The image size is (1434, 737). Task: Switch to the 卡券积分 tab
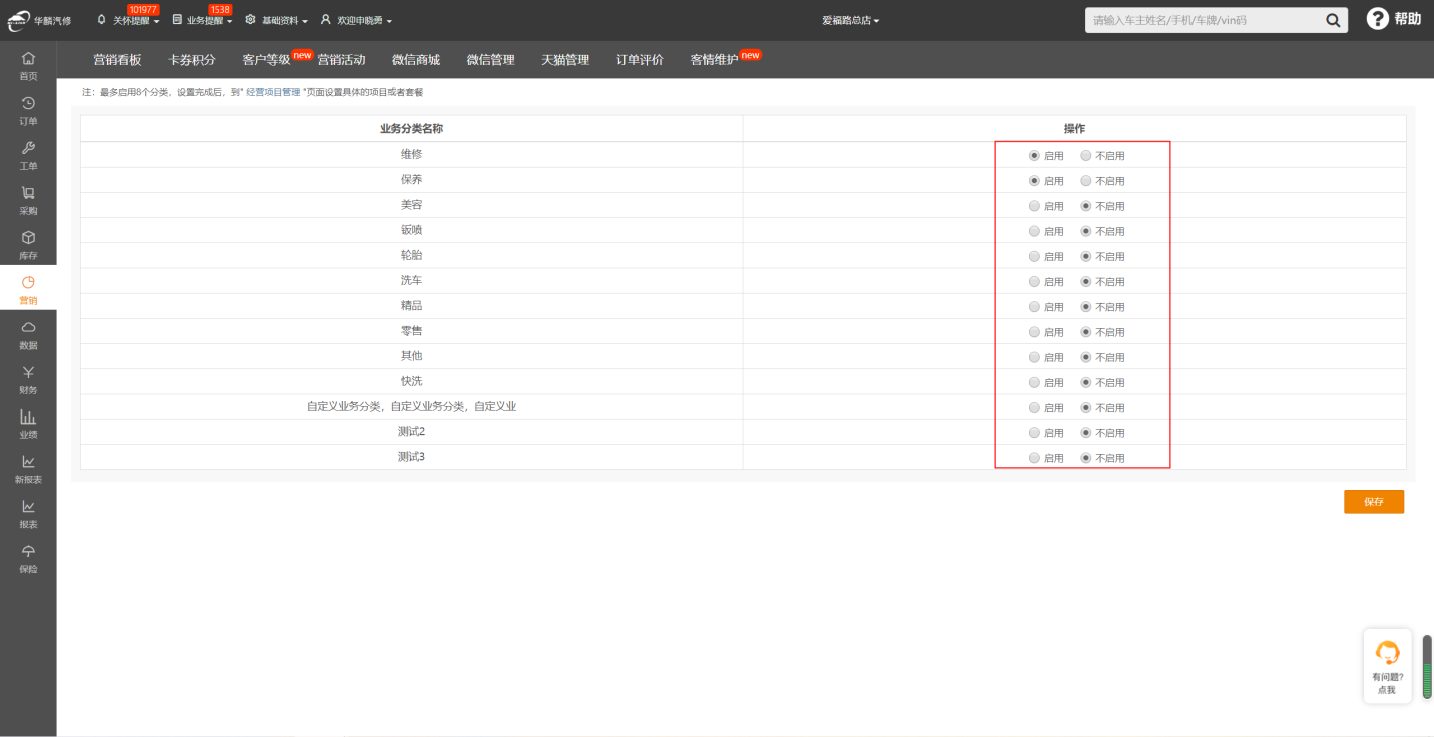tap(192, 60)
